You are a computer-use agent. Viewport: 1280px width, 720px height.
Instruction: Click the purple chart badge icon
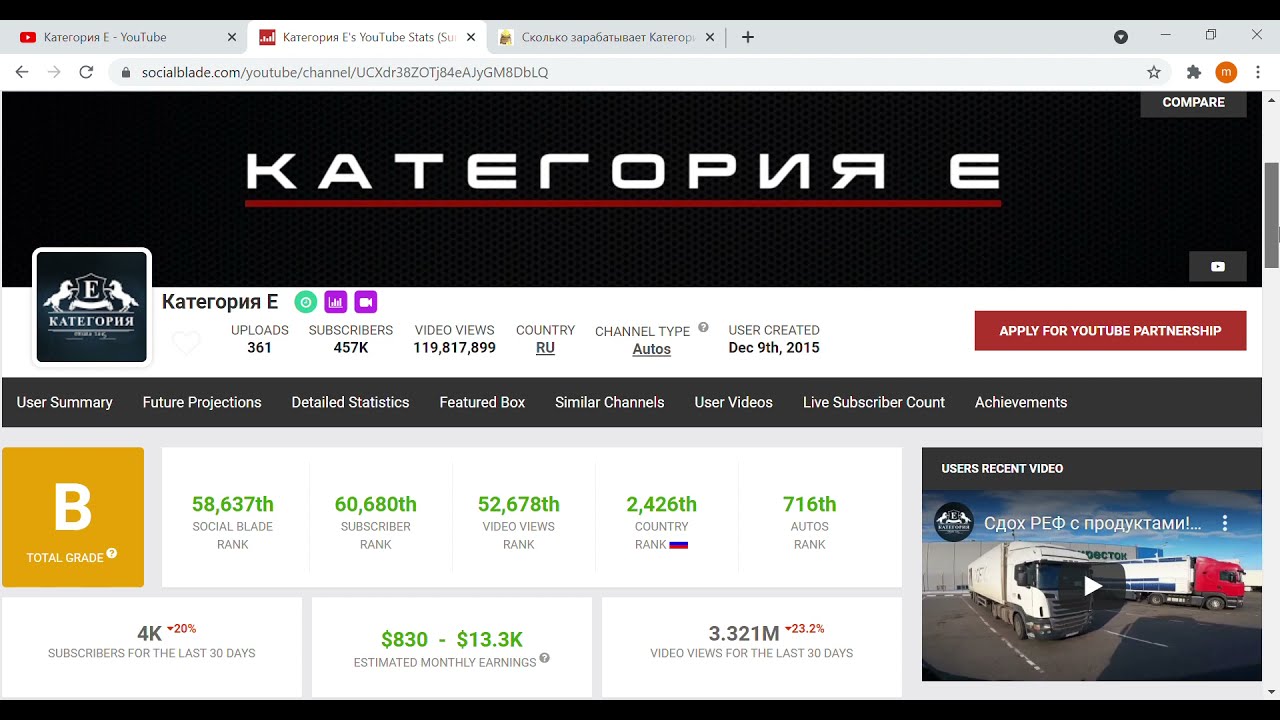click(x=336, y=301)
